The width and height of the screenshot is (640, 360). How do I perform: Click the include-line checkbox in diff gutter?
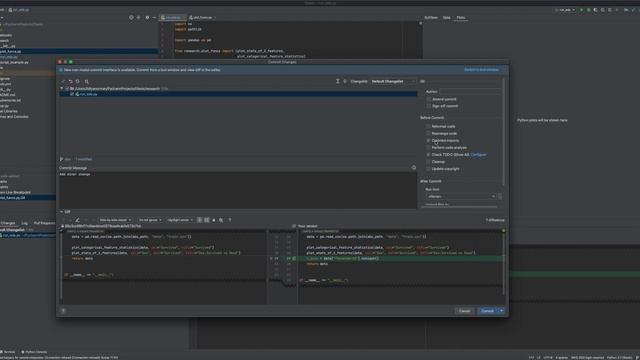click(x=294, y=258)
